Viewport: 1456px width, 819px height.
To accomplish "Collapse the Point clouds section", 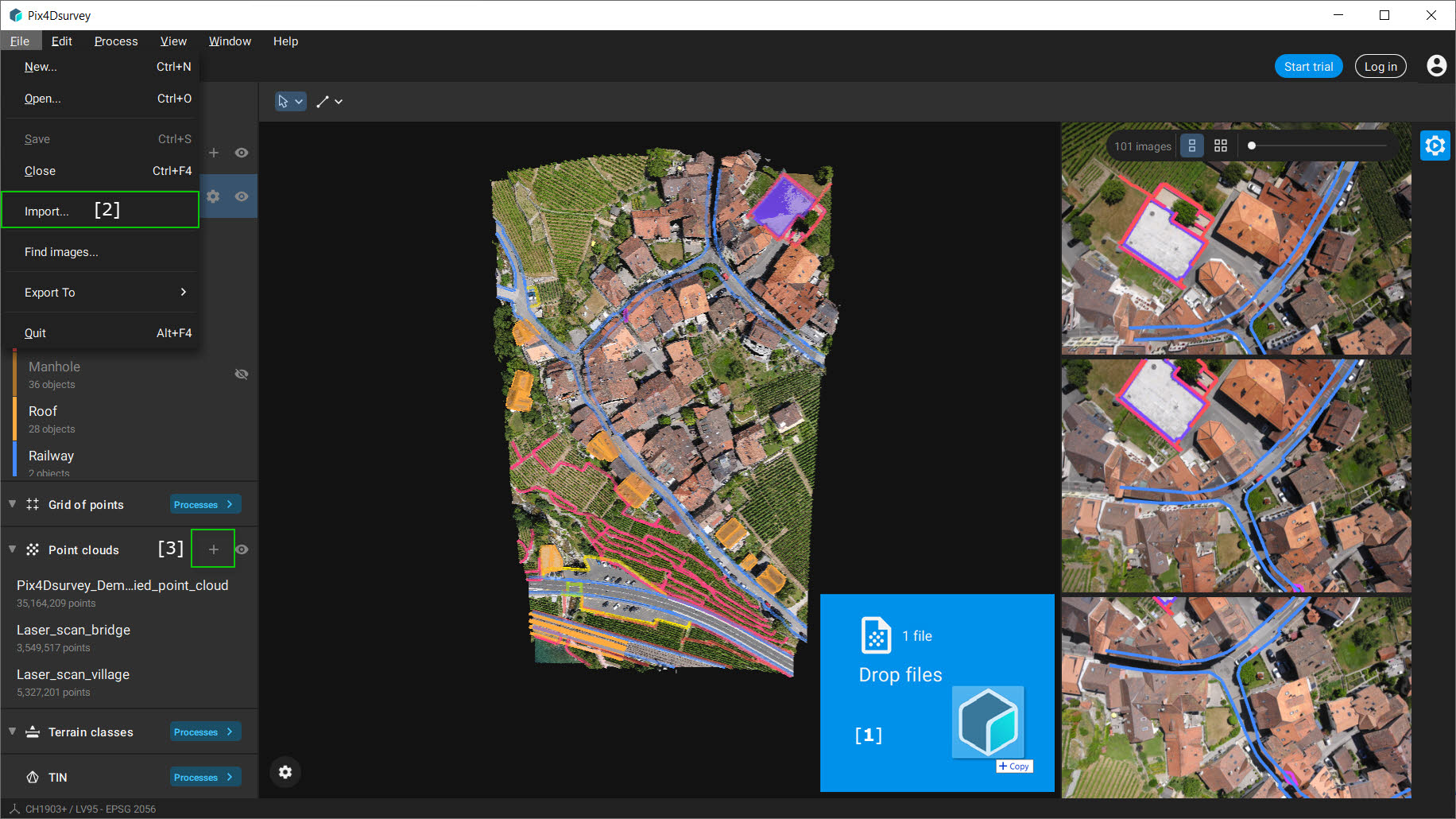I will pos(12,549).
